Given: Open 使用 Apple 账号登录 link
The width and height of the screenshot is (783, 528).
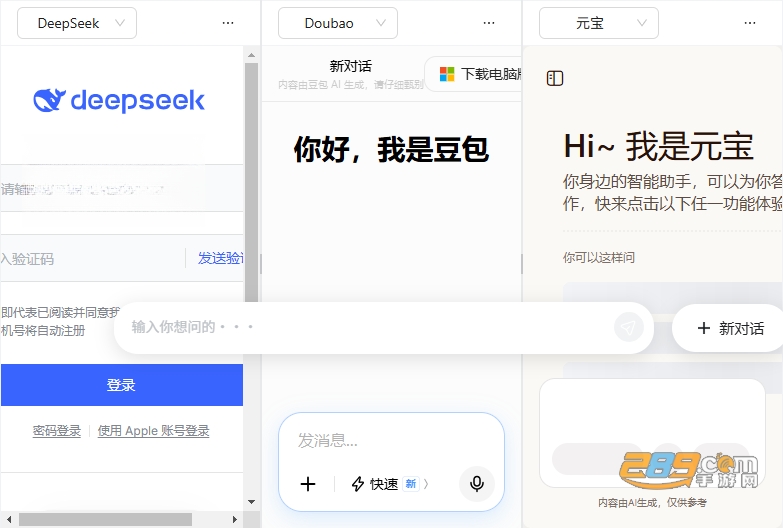Looking at the screenshot, I should tap(153, 431).
